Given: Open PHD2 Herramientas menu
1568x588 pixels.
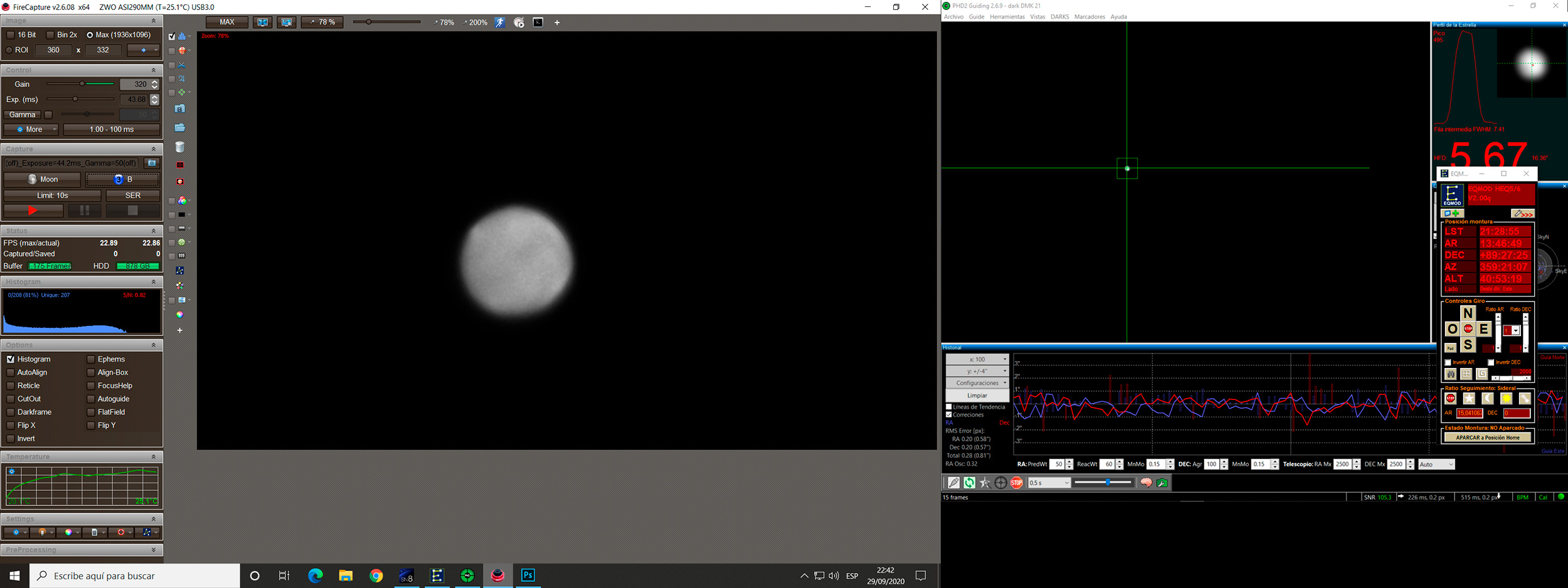Looking at the screenshot, I should tap(1007, 17).
